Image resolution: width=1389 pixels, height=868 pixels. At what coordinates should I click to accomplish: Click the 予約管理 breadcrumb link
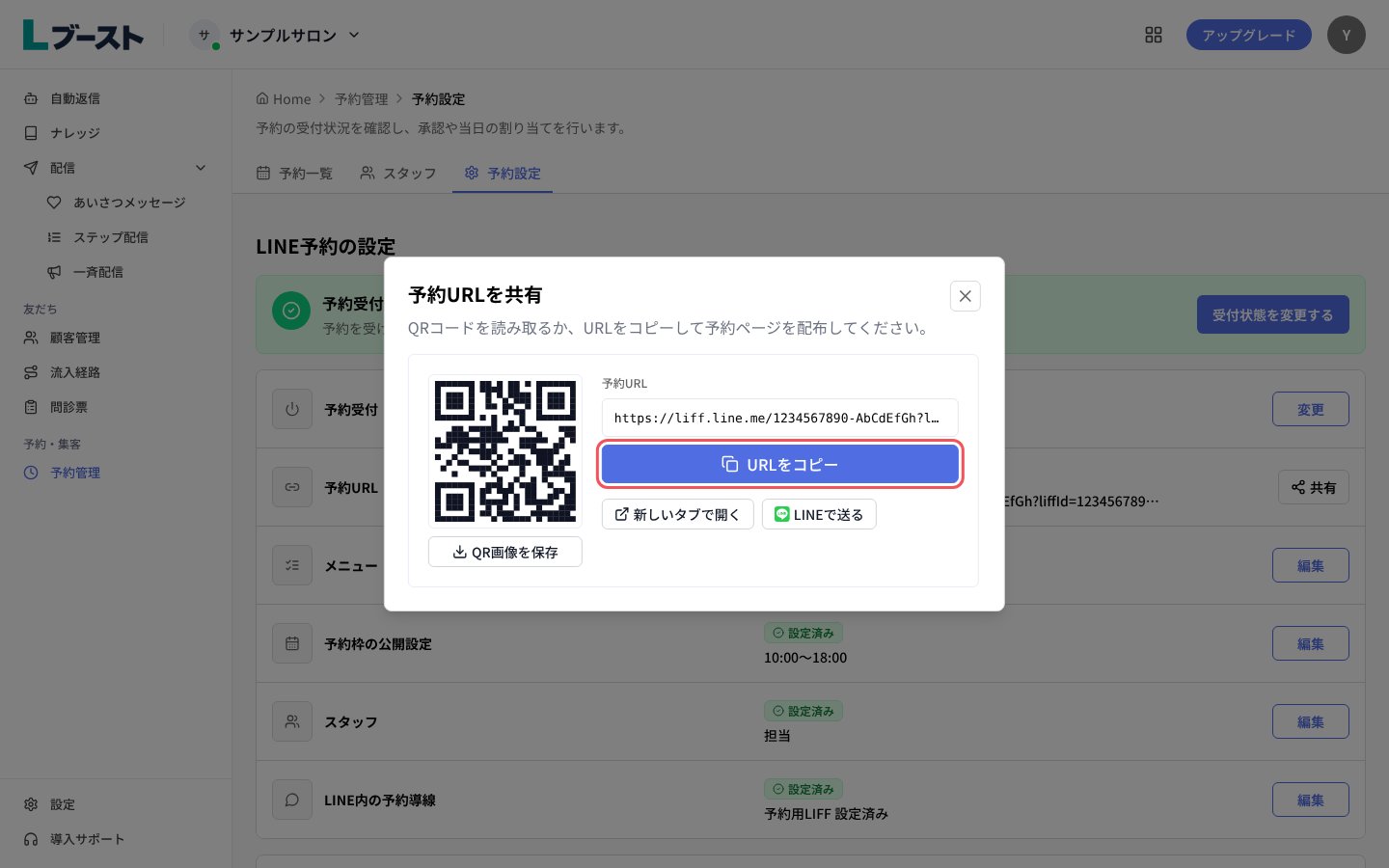tap(361, 99)
